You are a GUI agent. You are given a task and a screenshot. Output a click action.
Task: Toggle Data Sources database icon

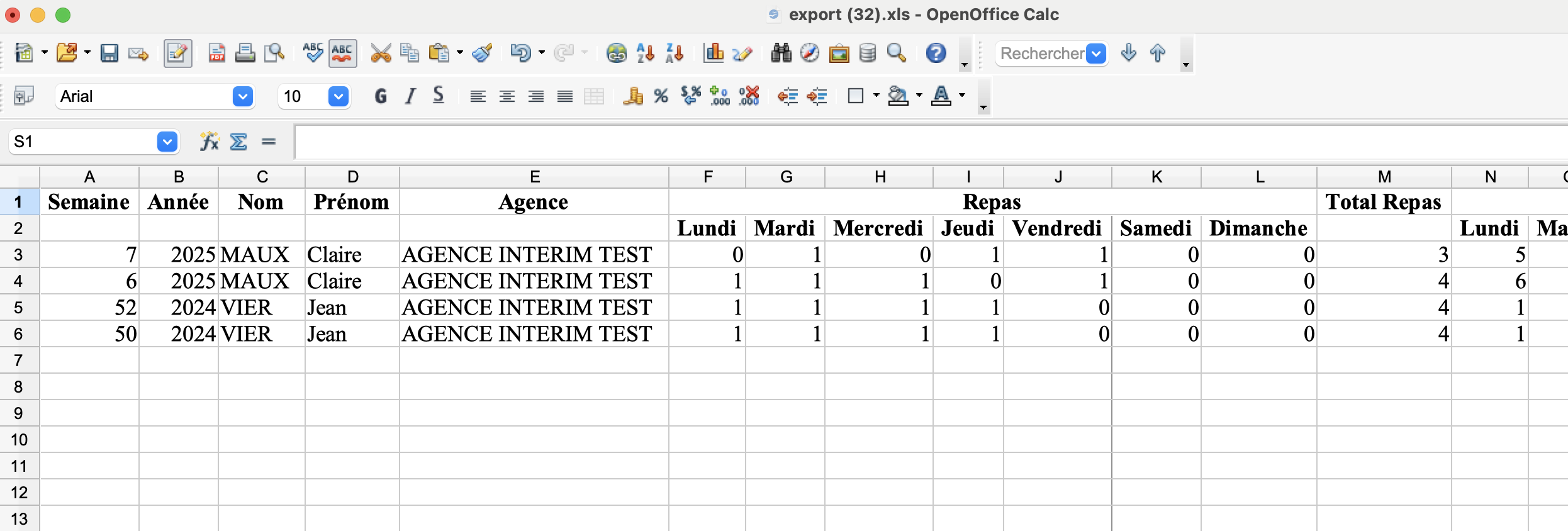[868, 53]
